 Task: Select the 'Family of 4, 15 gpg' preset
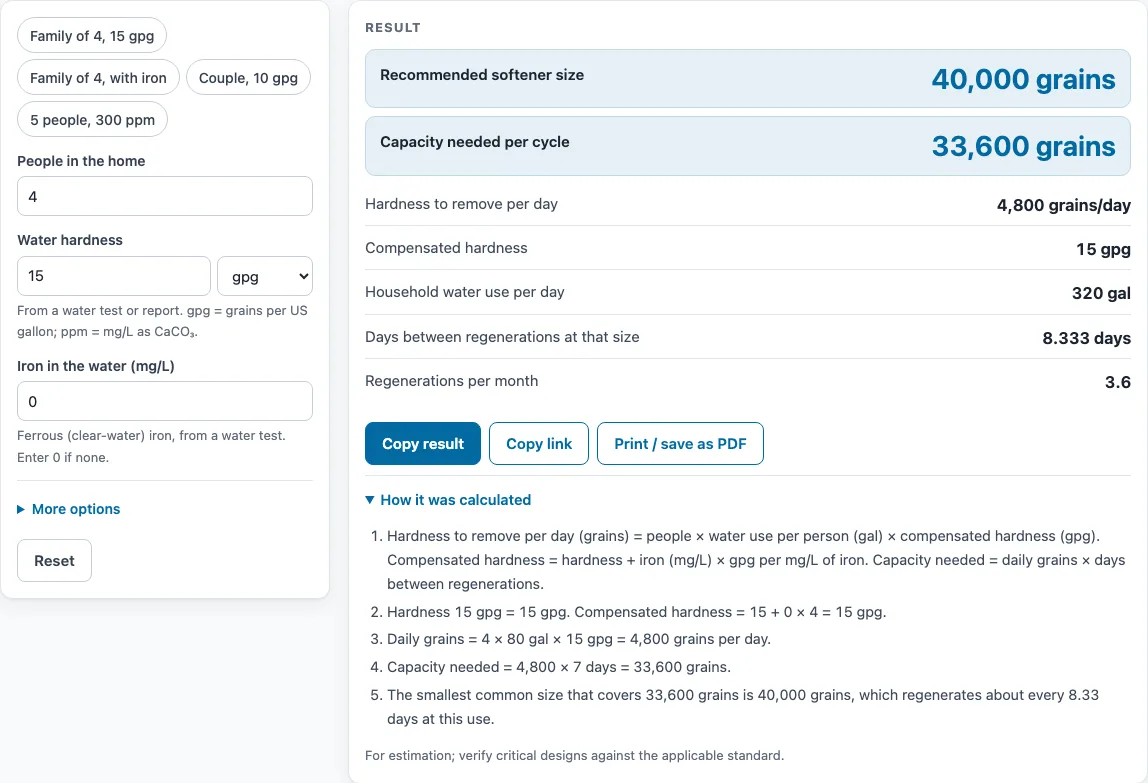pyautogui.click(x=92, y=35)
